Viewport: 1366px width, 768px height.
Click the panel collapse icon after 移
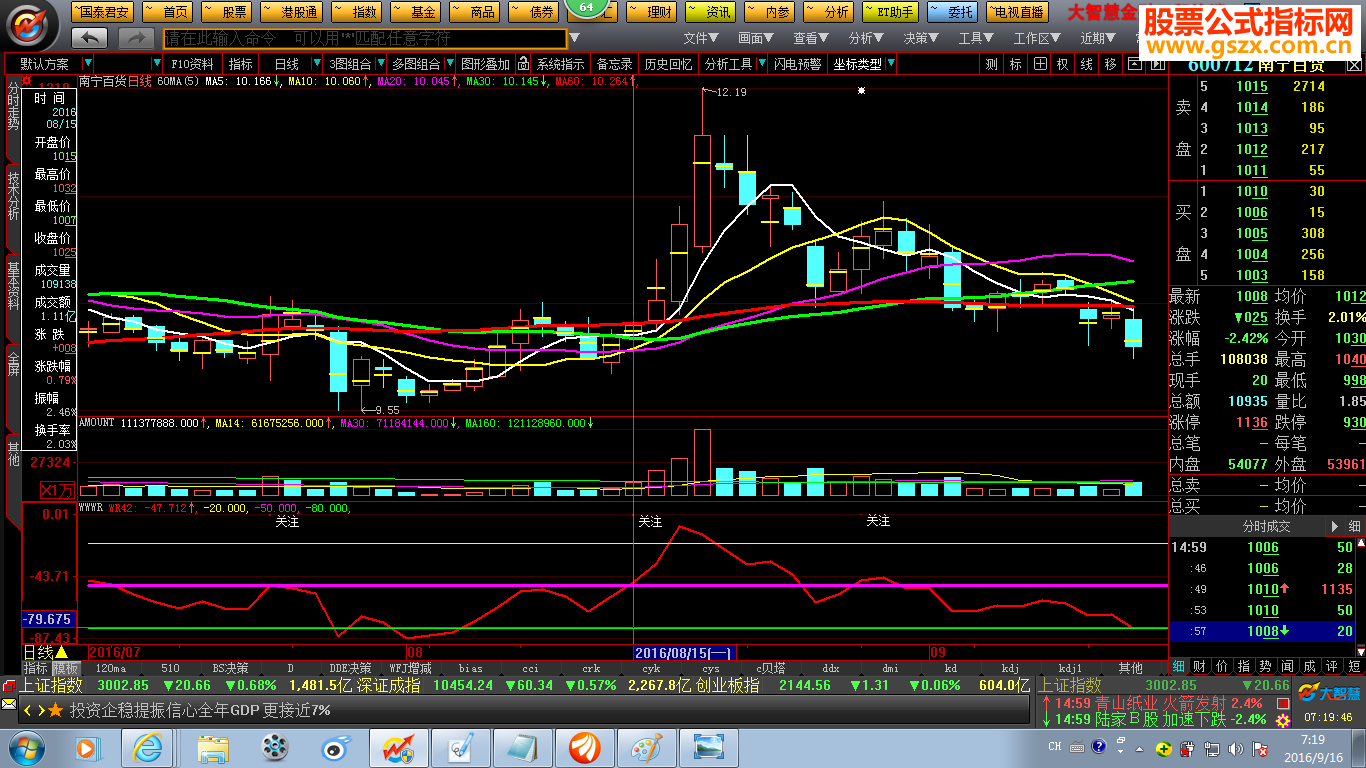point(1134,63)
